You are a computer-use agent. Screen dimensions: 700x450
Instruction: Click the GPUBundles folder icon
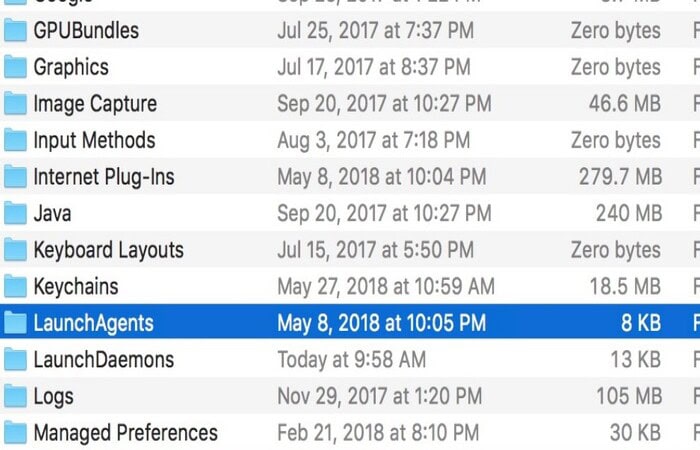point(15,30)
